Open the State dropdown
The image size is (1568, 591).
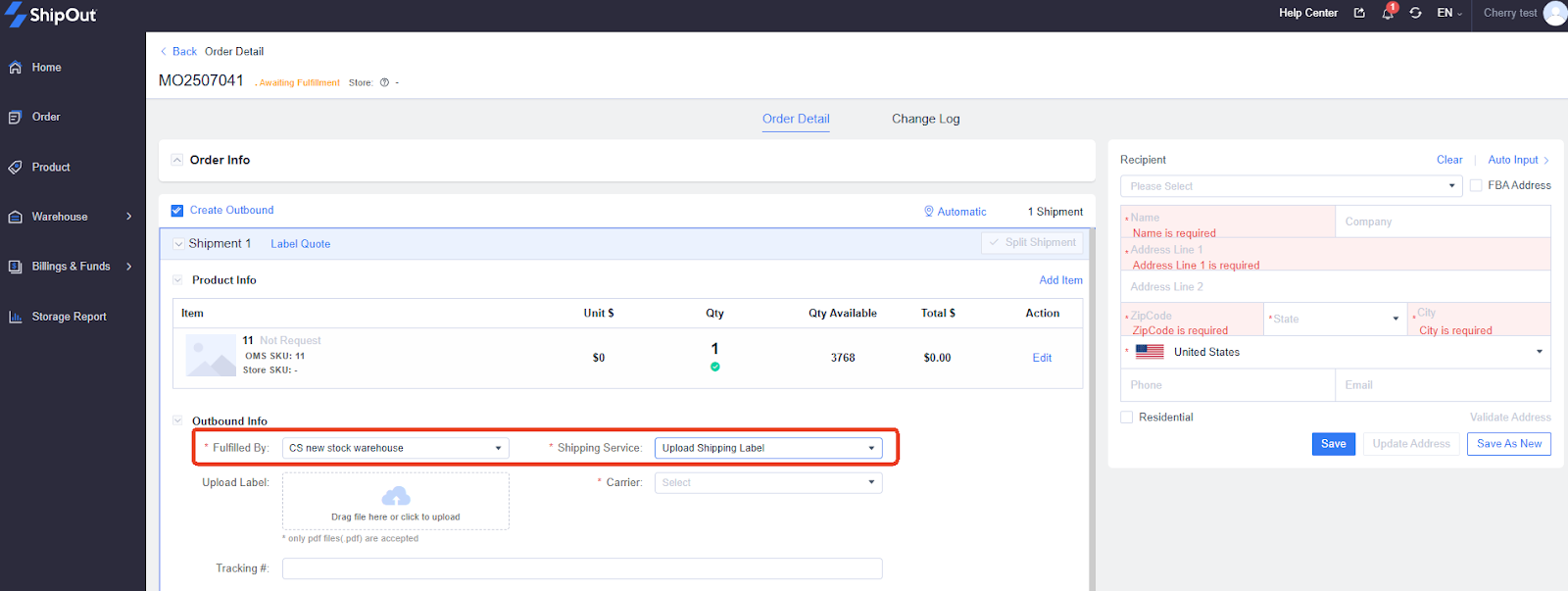(x=1335, y=319)
